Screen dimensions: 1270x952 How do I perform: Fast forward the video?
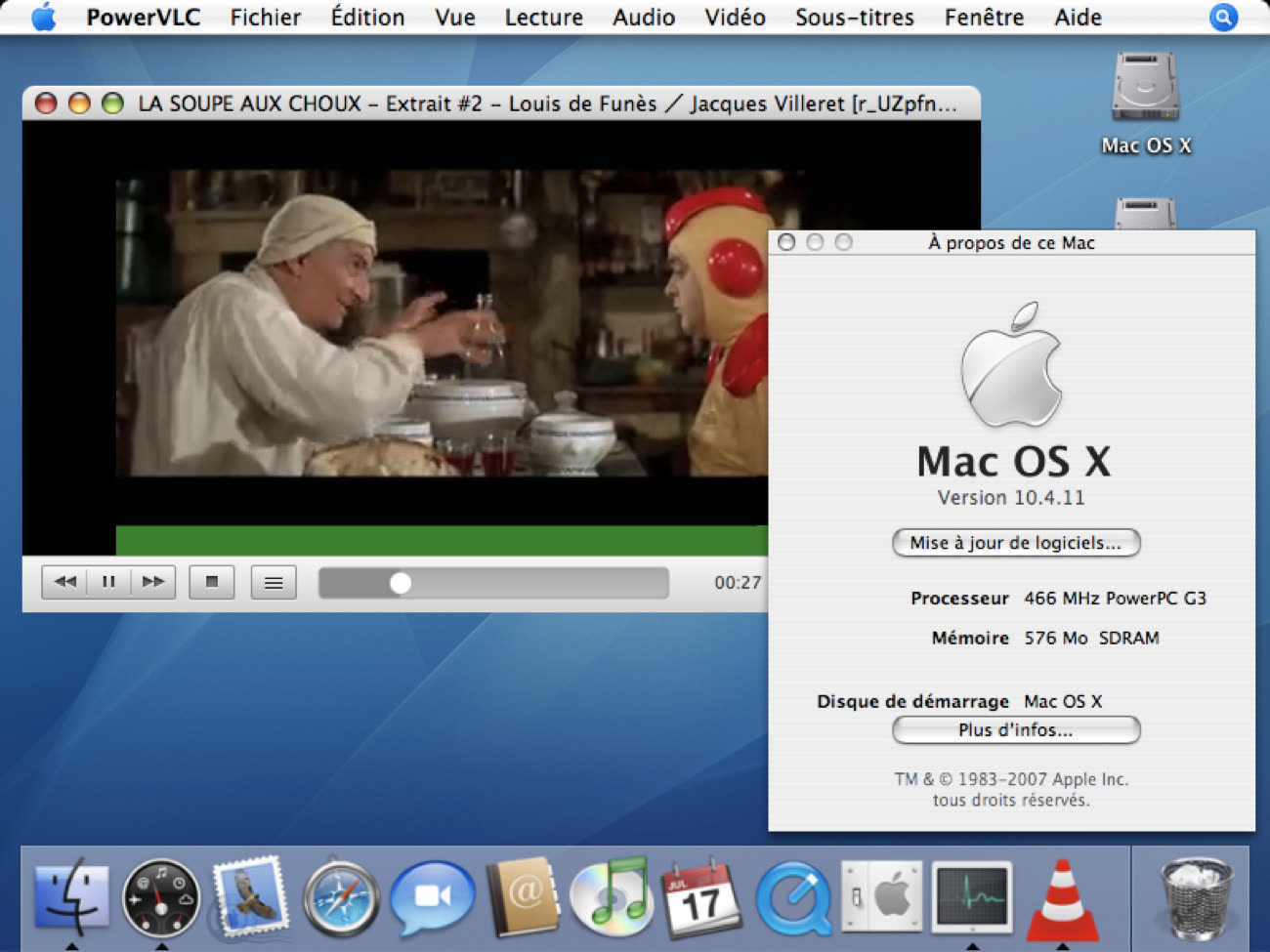click(153, 582)
